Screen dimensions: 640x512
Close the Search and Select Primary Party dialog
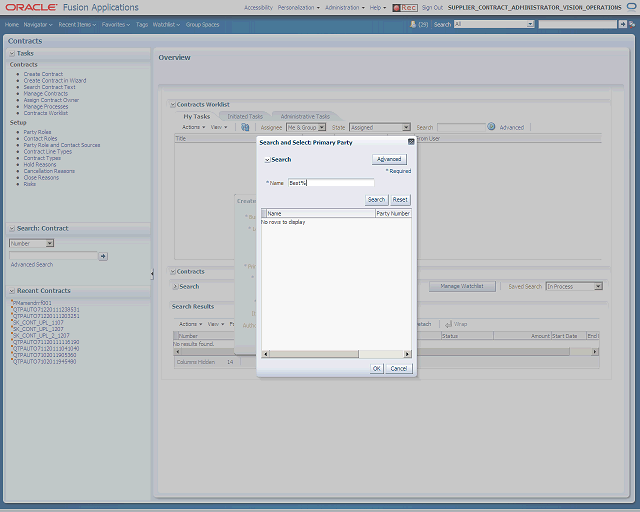click(411, 142)
